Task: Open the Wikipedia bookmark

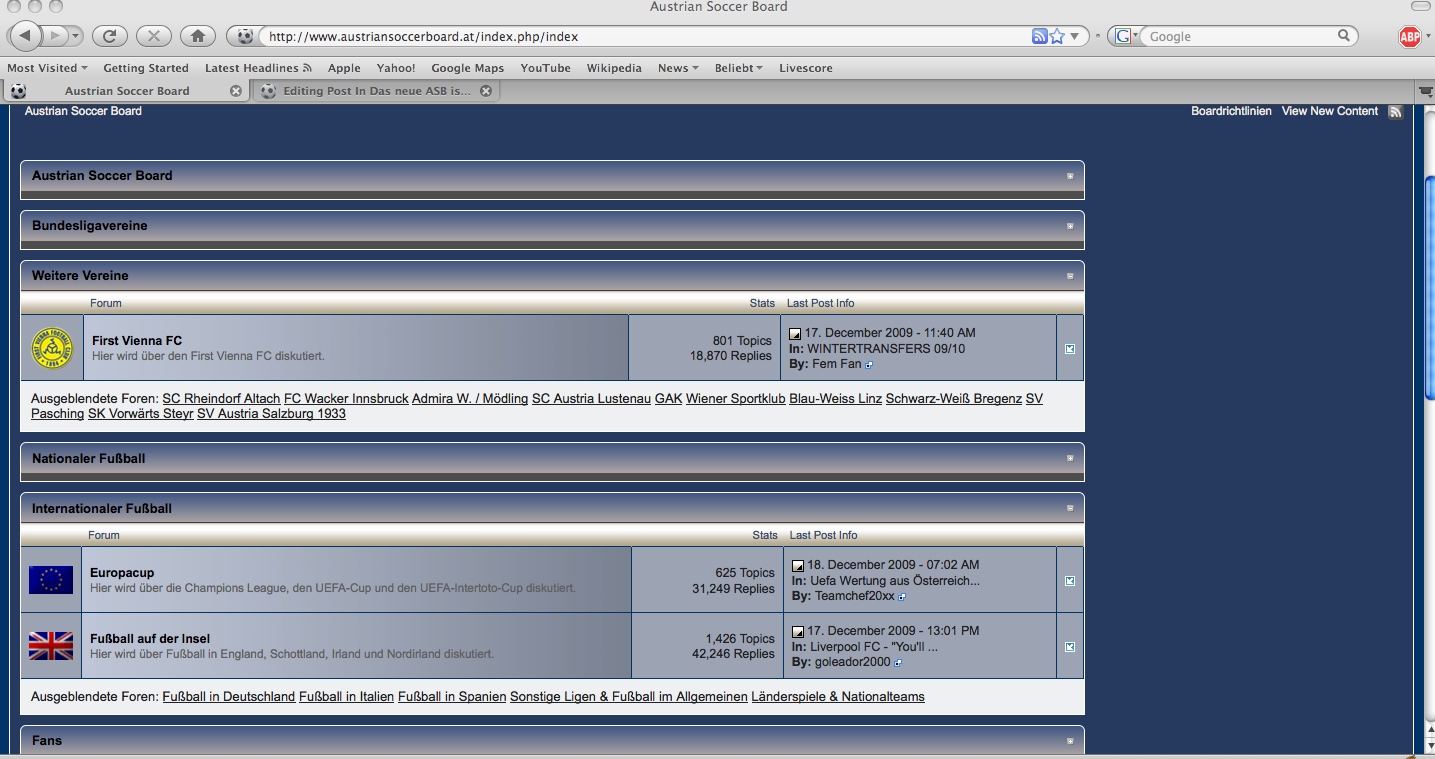Action: click(x=614, y=68)
